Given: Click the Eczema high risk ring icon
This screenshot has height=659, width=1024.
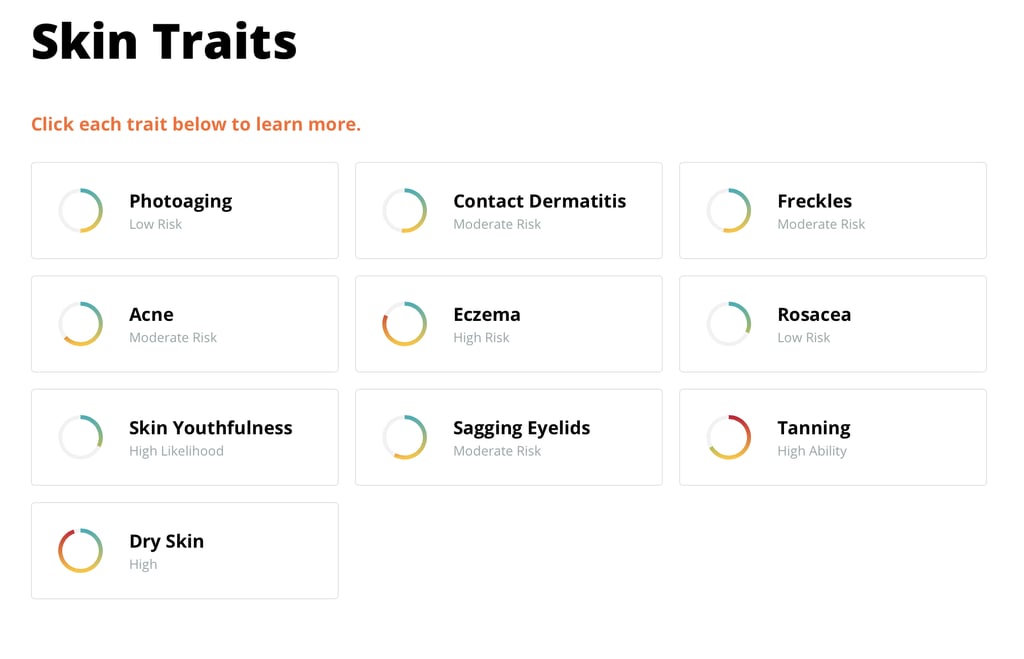Looking at the screenshot, I should pyautogui.click(x=405, y=324).
